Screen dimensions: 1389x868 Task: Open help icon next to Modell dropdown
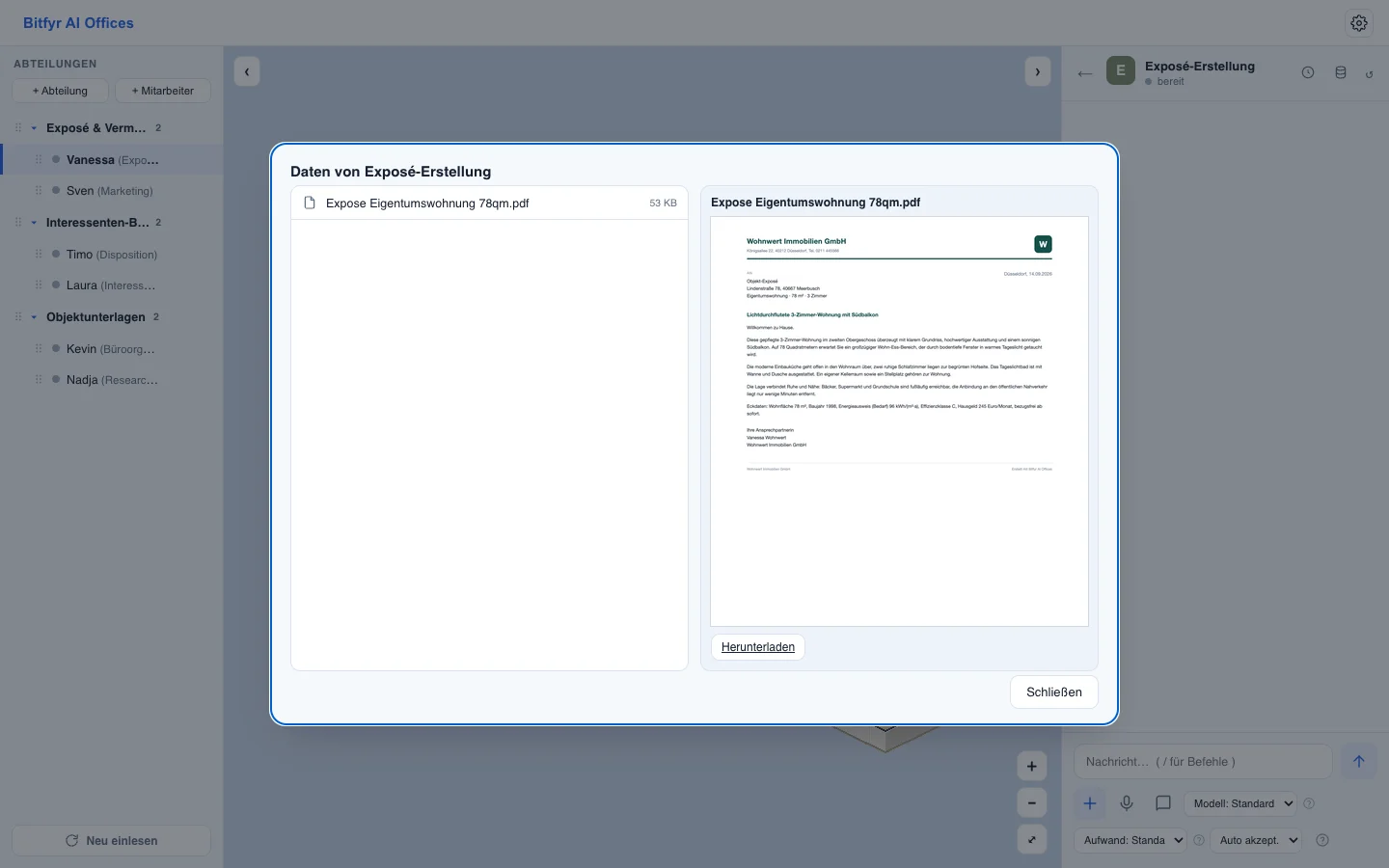click(x=1309, y=803)
